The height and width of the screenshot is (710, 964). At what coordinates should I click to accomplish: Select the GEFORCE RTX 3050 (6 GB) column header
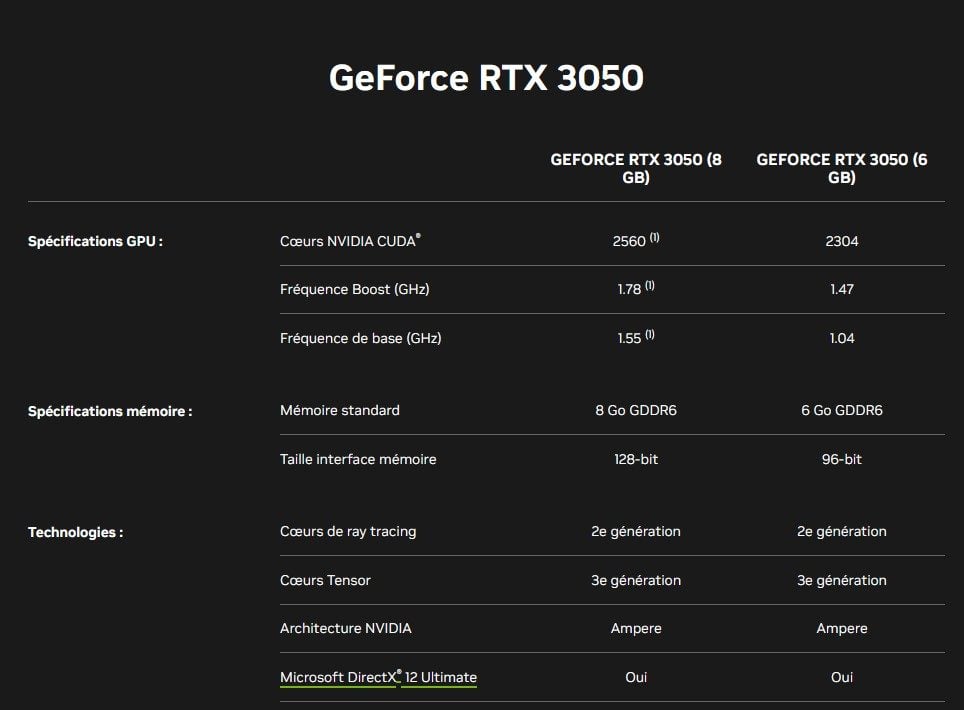coord(842,168)
